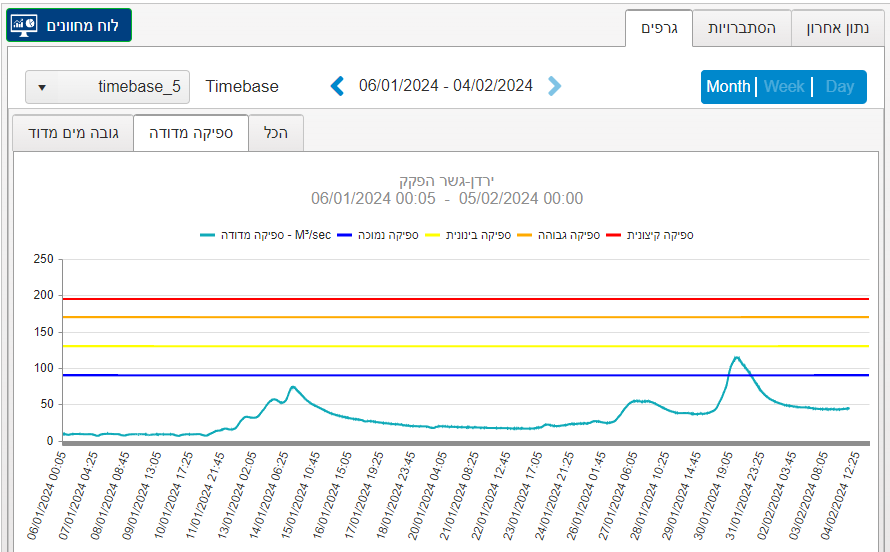Select the ספיקה מדודה sub-tab
Screen dimensions: 890x552
pyautogui.click(x=190, y=132)
